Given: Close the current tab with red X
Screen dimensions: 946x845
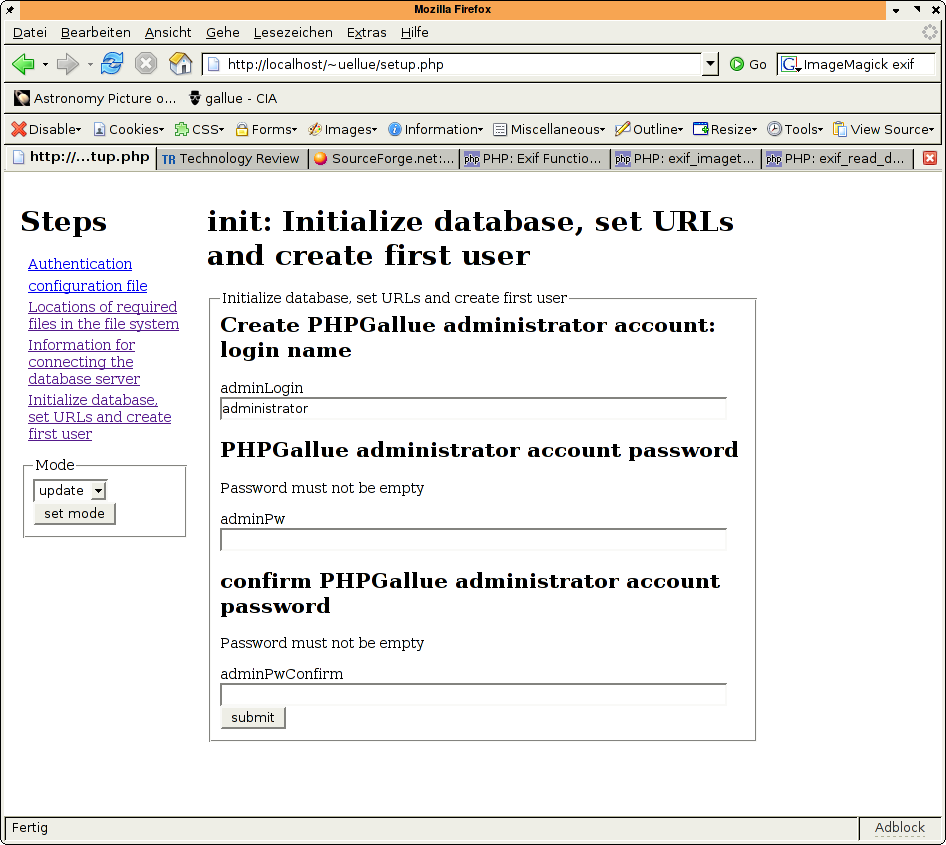Looking at the screenshot, I should (x=930, y=158).
